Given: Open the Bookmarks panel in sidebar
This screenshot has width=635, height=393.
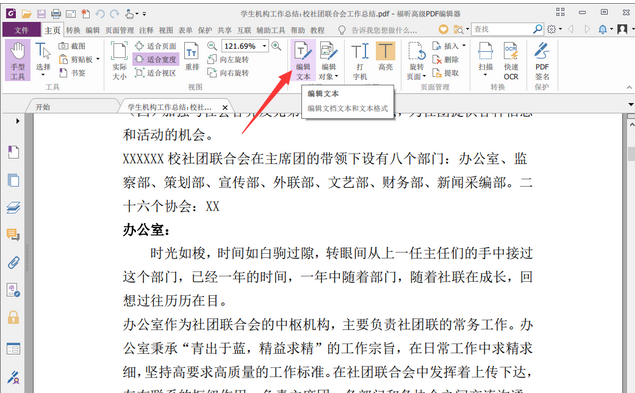Looking at the screenshot, I should point(13,152).
